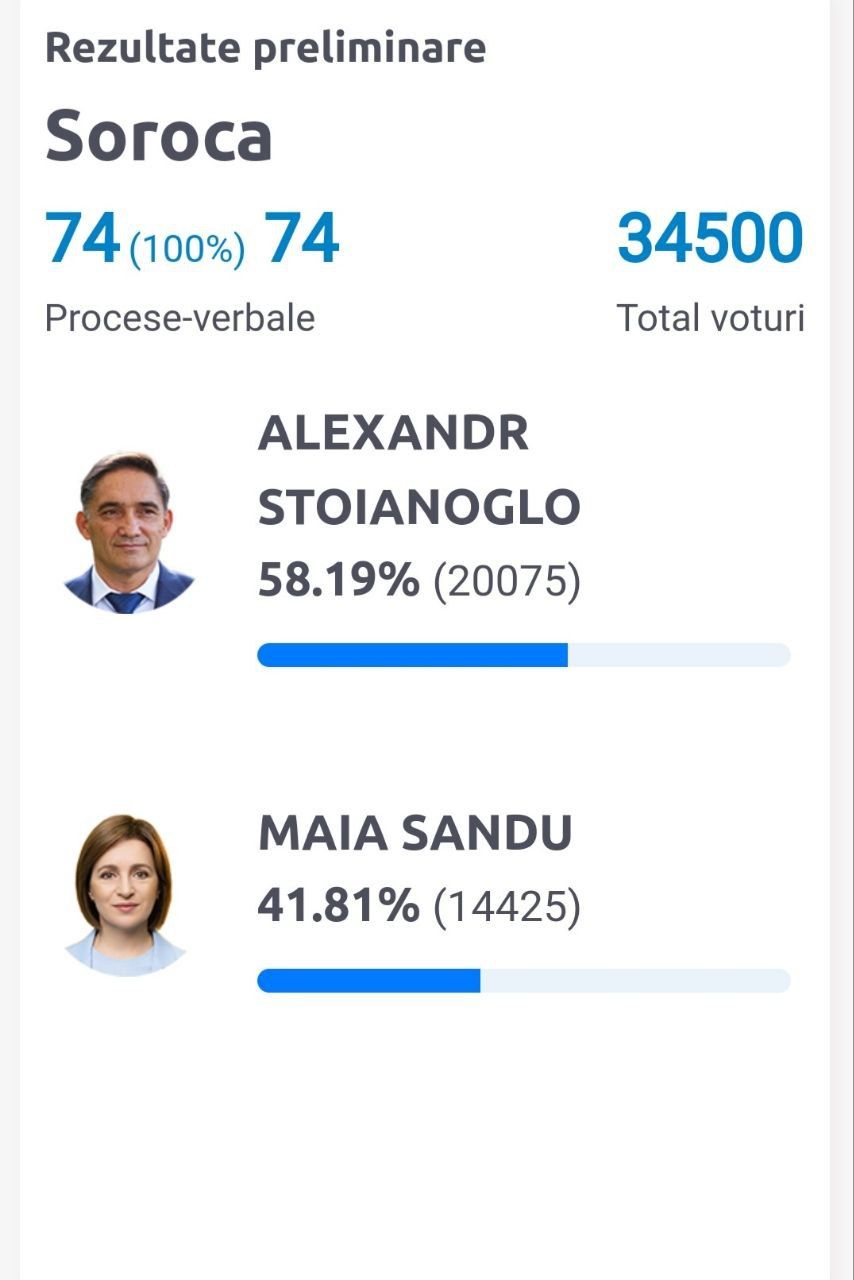
Task: Click the (14425) vote count
Action: pos(507,908)
